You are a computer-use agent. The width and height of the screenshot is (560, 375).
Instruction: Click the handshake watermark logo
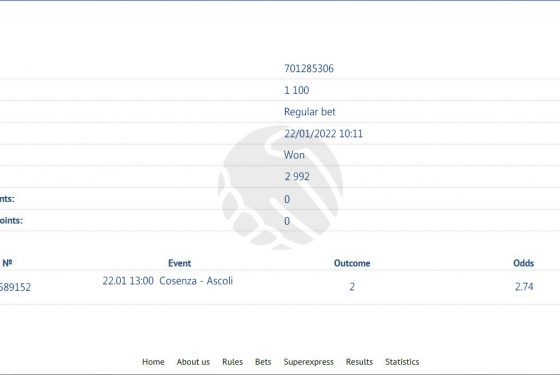point(280,187)
